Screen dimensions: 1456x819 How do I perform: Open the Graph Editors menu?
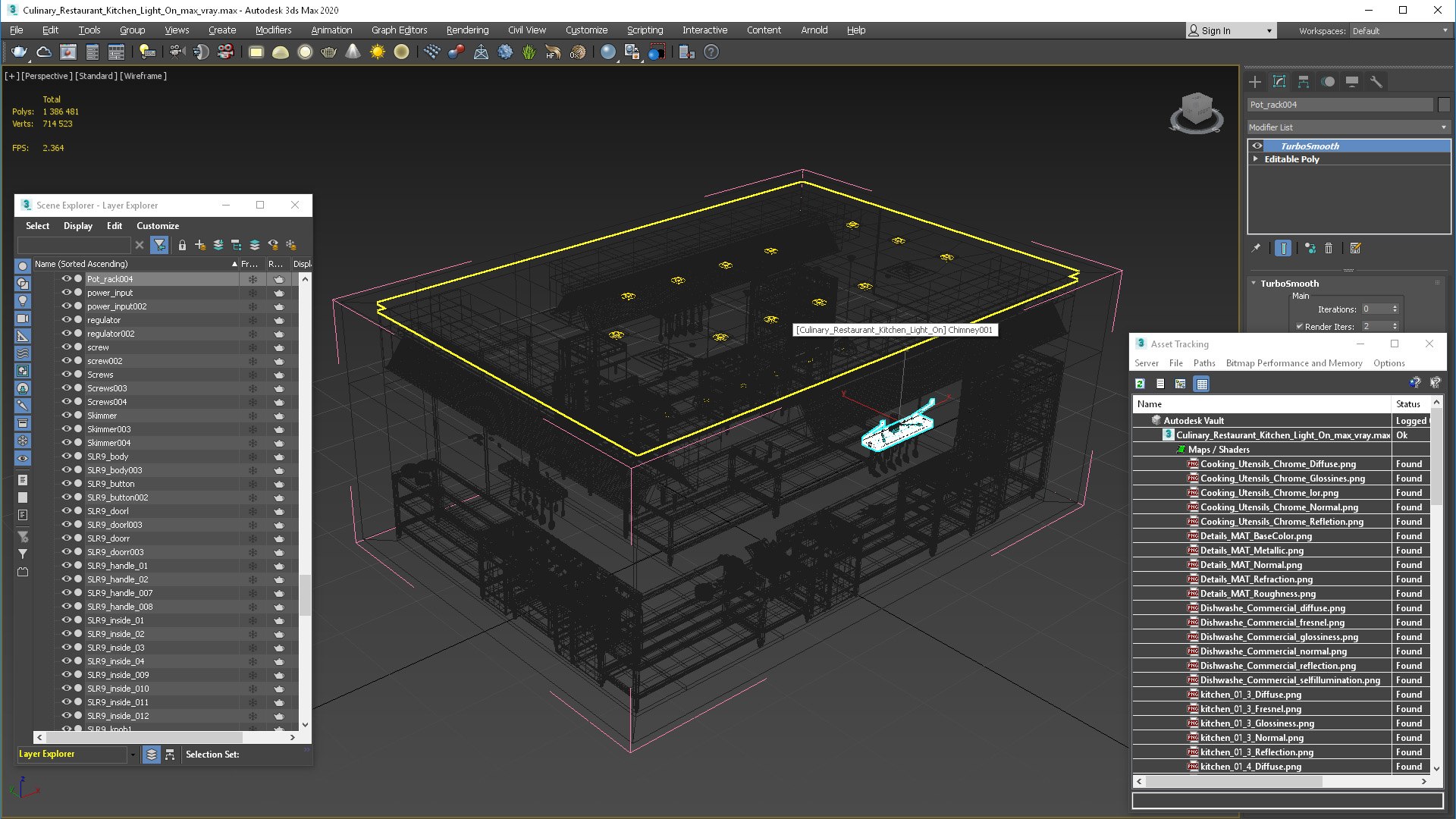[x=399, y=30]
